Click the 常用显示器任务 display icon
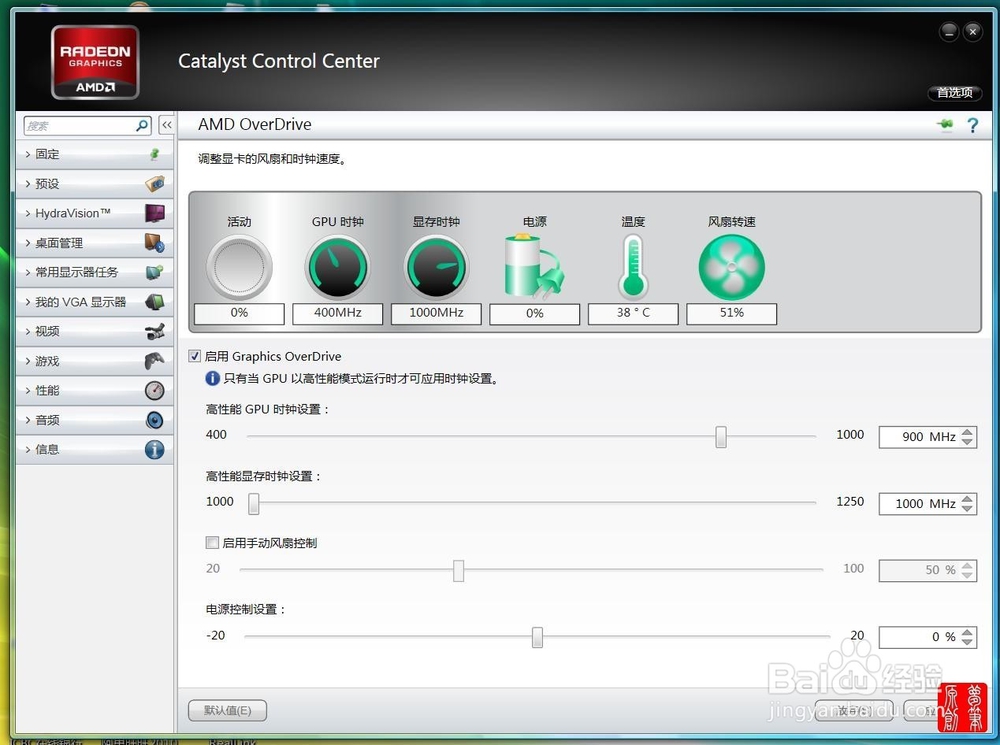The image size is (1000, 745). tap(155, 272)
